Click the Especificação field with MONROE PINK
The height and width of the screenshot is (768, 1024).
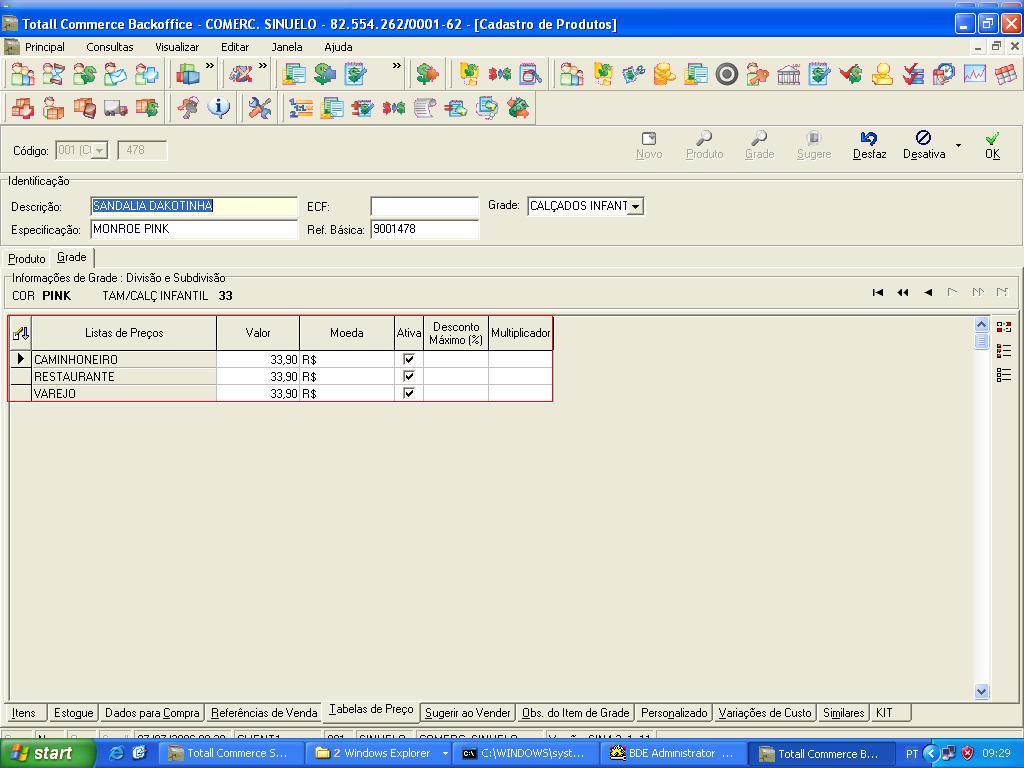pos(193,229)
